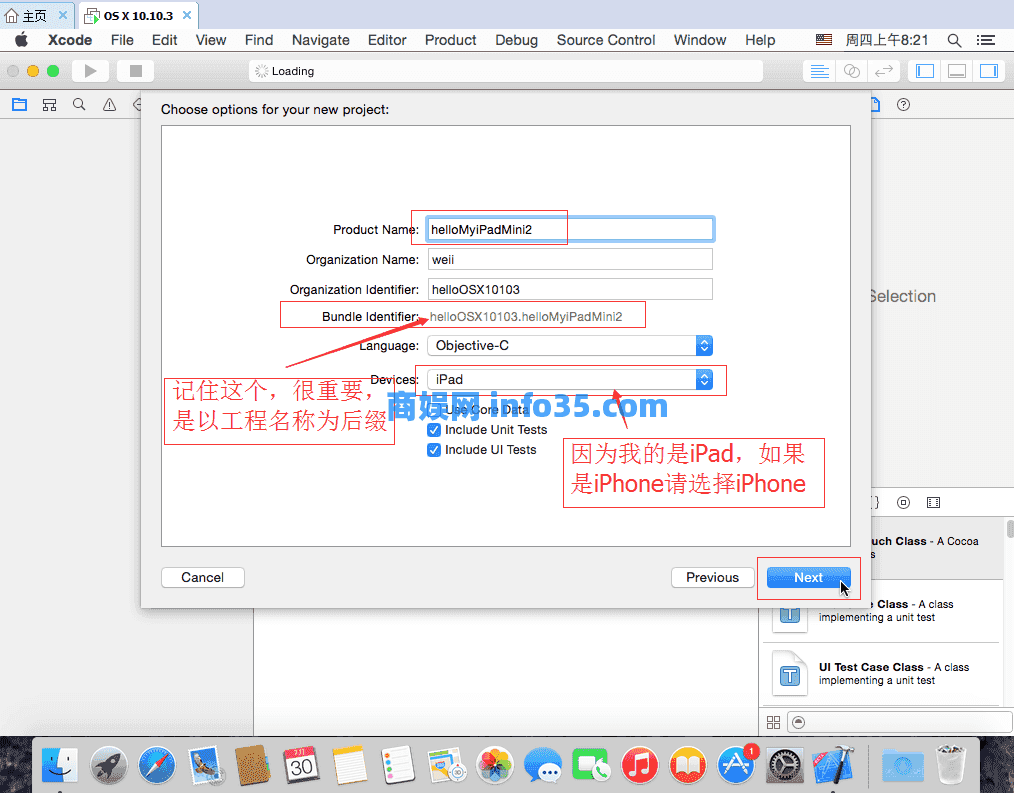Open Notes from the Dock

(350, 765)
